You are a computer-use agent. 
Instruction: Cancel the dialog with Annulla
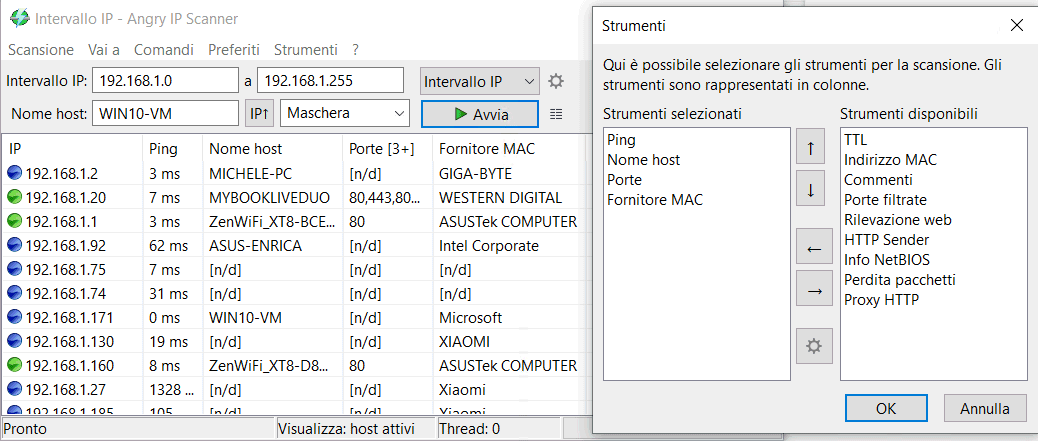pyautogui.click(x=984, y=409)
